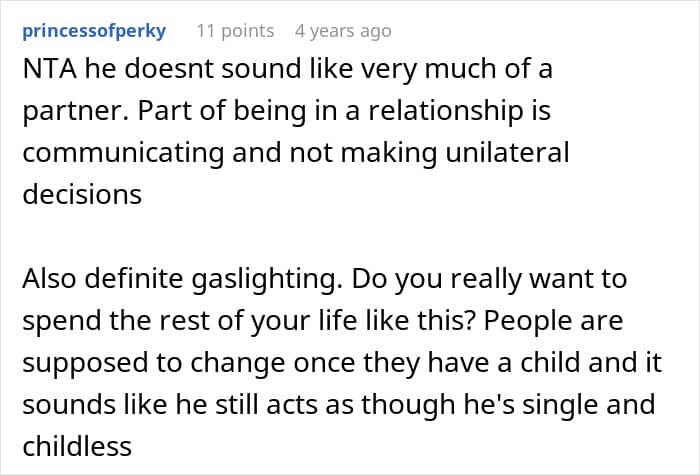This screenshot has width=700, height=475.
Task: Select the word decisions in first paragraph
Action: 82,195
